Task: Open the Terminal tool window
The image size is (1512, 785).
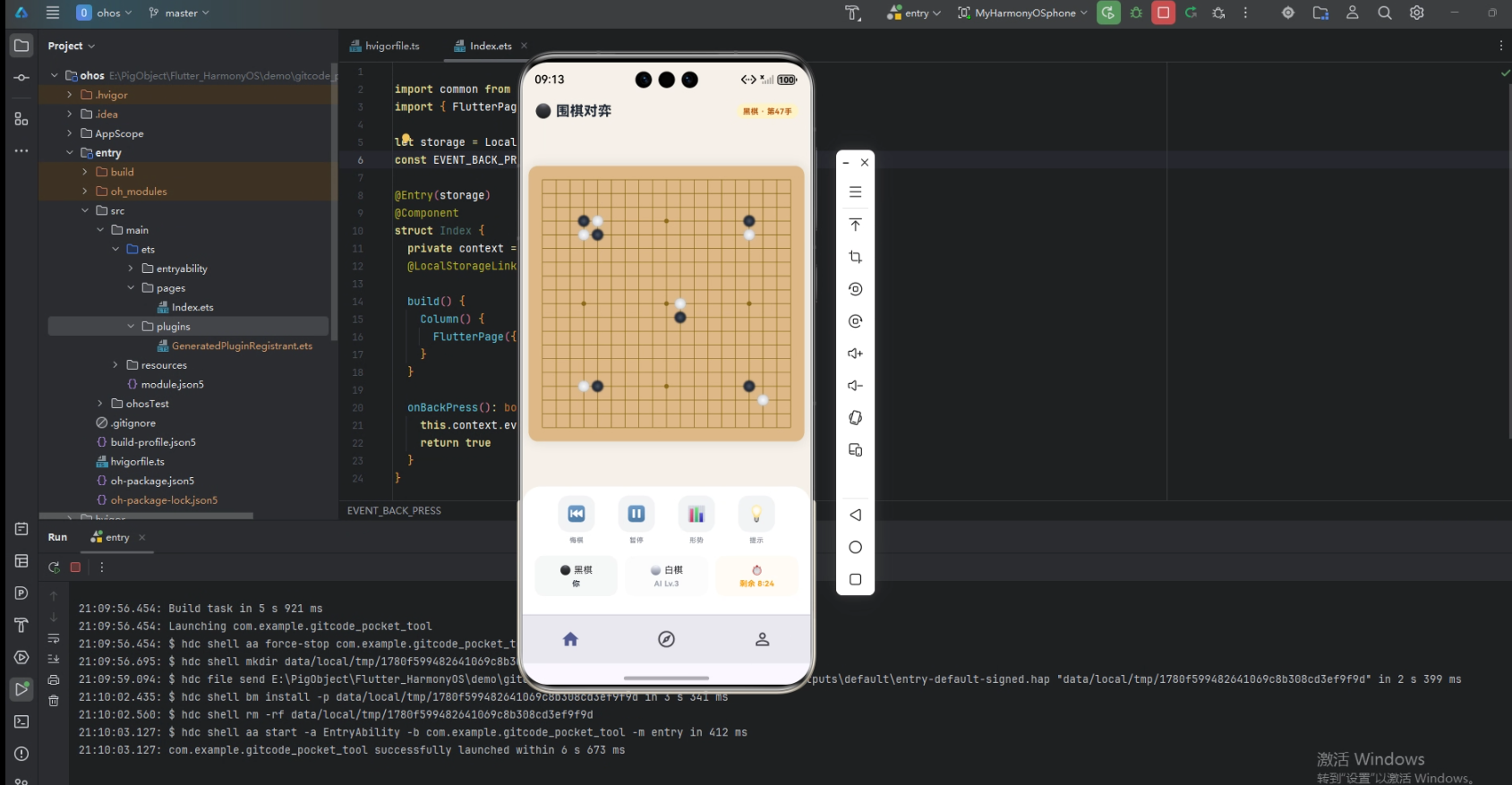Action: (x=21, y=721)
